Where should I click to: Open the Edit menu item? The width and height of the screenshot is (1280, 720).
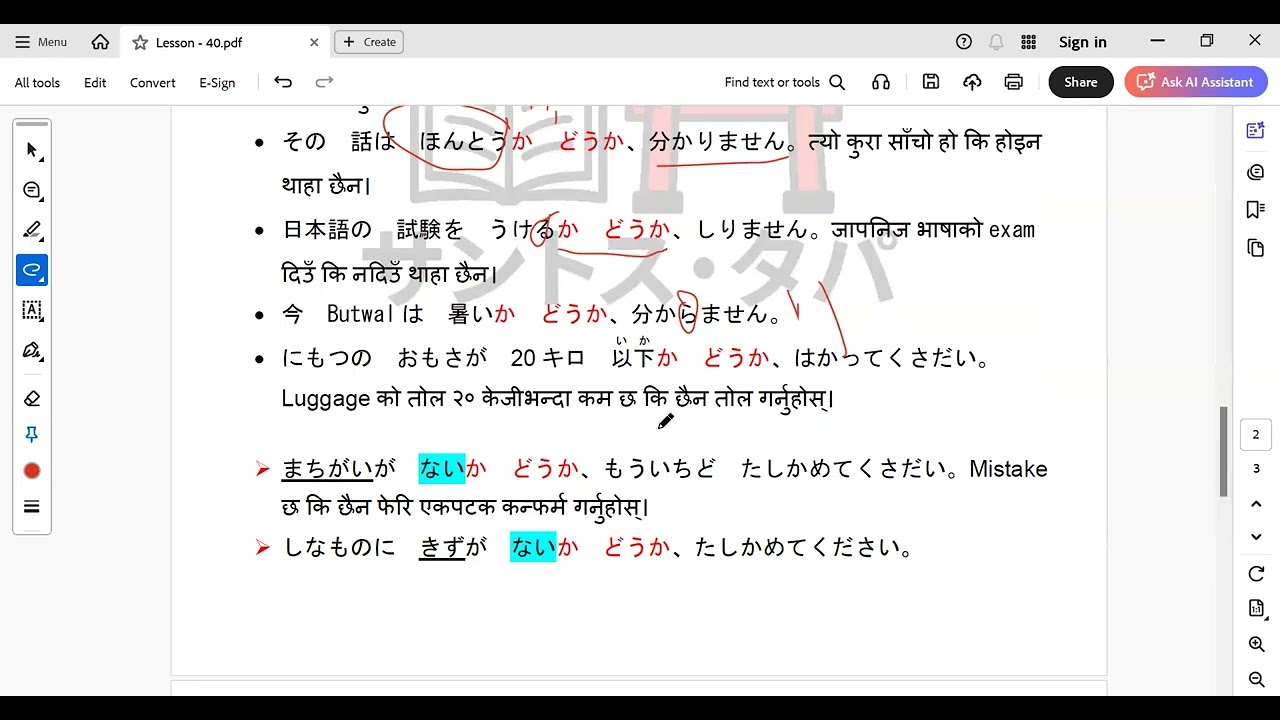pyautogui.click(x=95, y=83)
